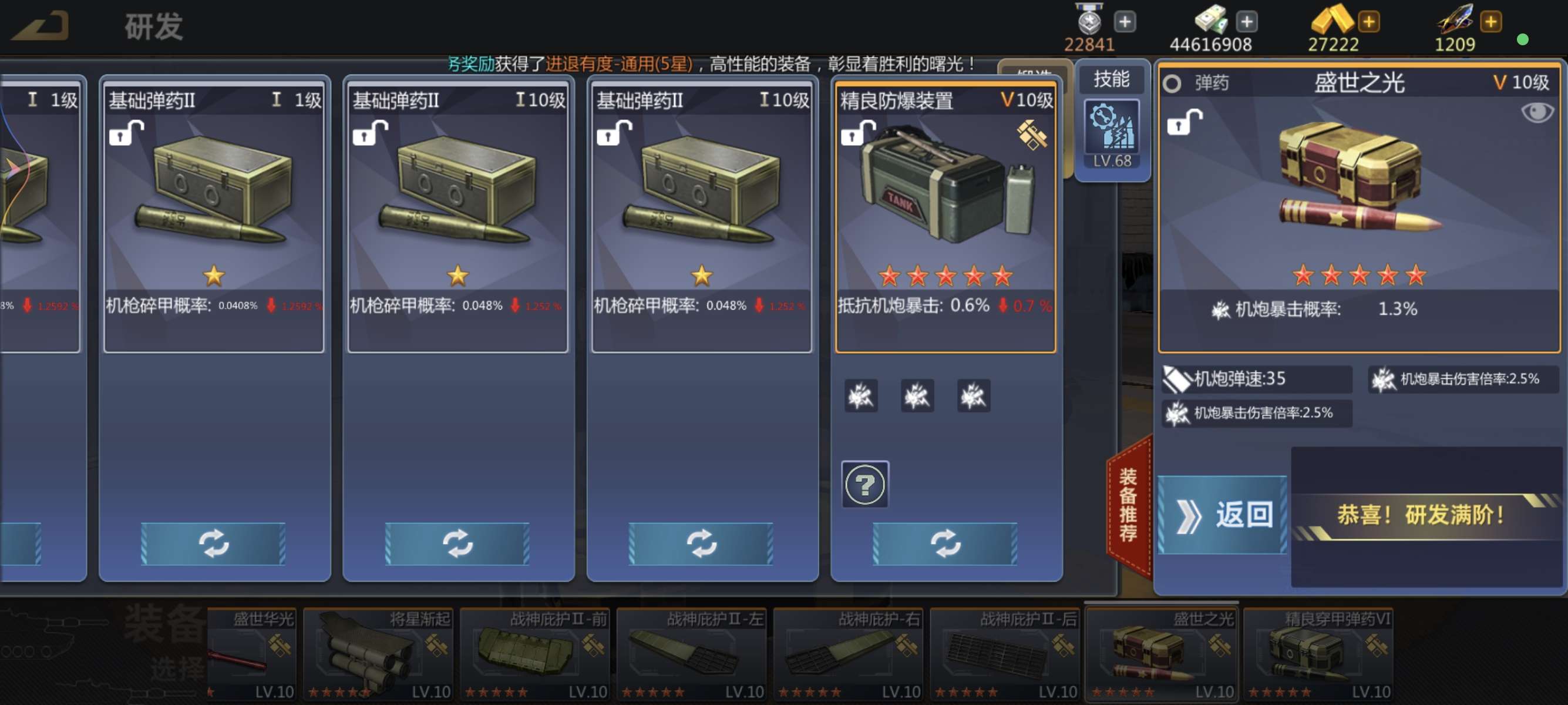Toggle the lock on 盛世之光 equipment

click(x=1184, y=122)
